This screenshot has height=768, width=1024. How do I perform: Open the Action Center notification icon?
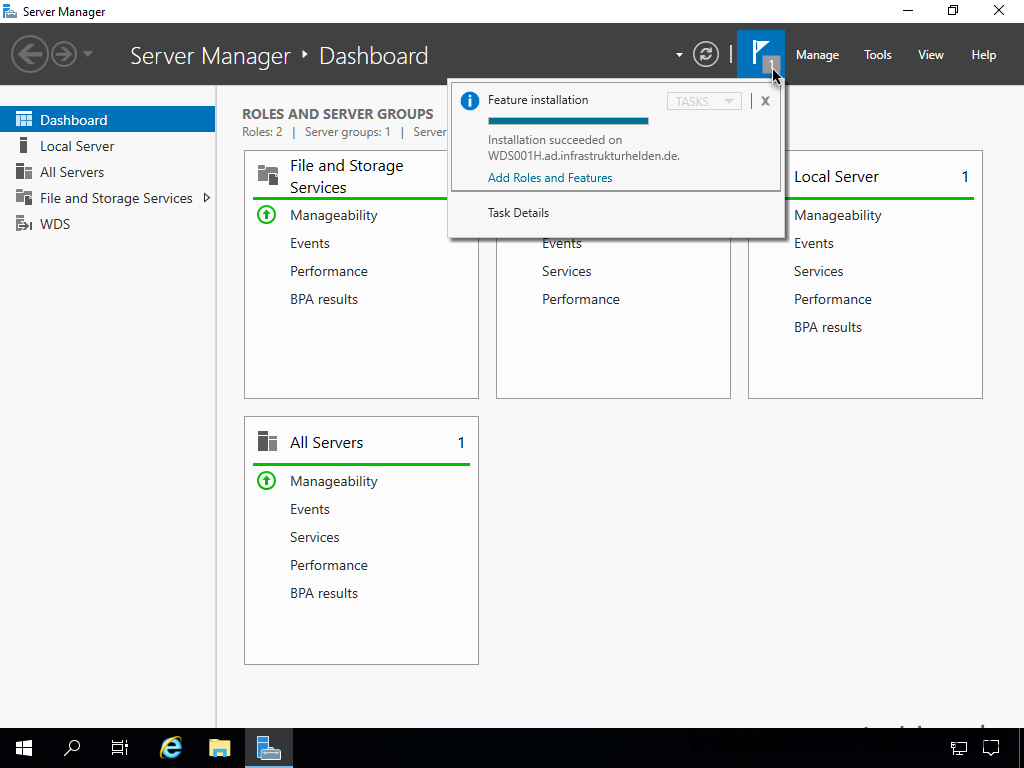(x=991, y=748)
